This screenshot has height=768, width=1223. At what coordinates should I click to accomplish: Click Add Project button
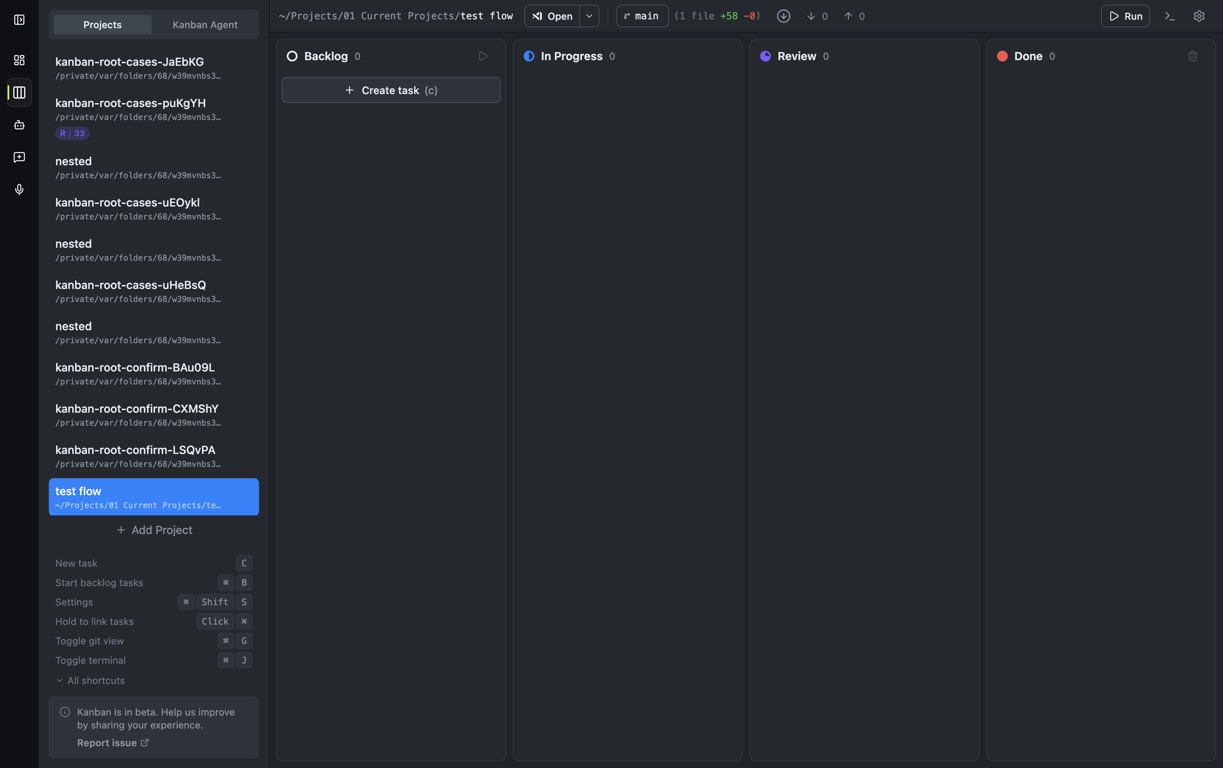(154, 530)
